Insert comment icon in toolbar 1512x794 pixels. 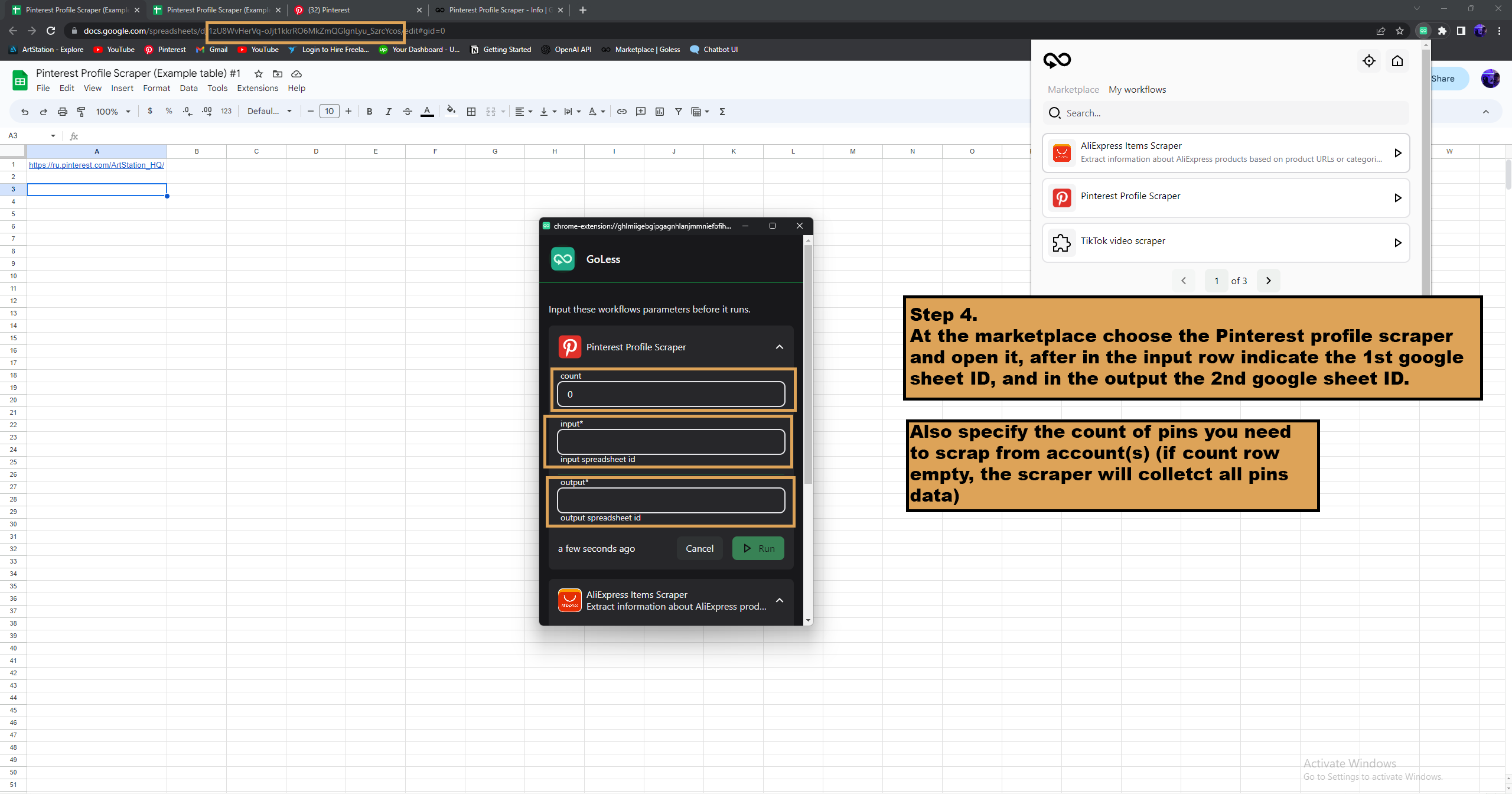coord(641,112)
